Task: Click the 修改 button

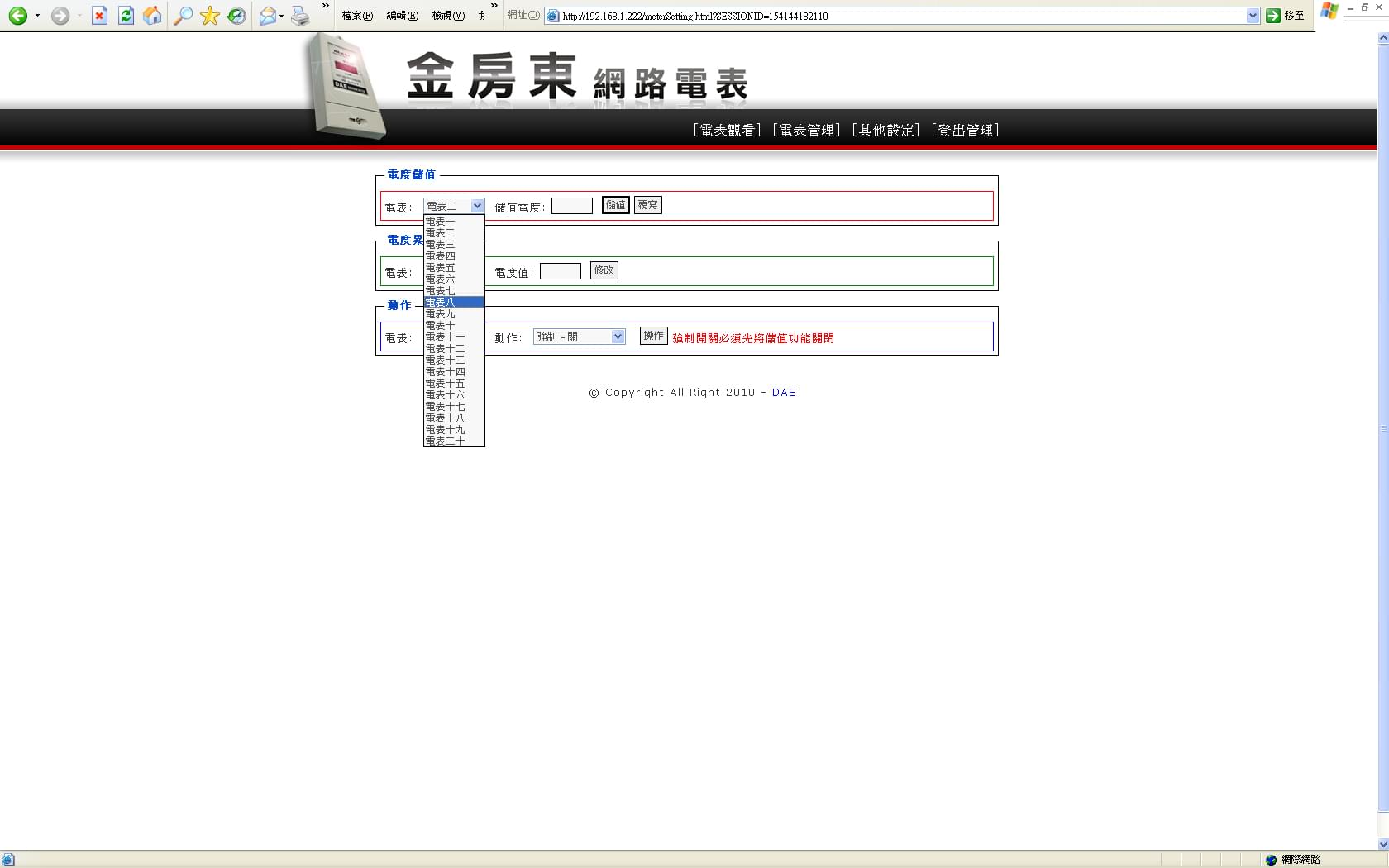Action: click(x=604, y=270)
